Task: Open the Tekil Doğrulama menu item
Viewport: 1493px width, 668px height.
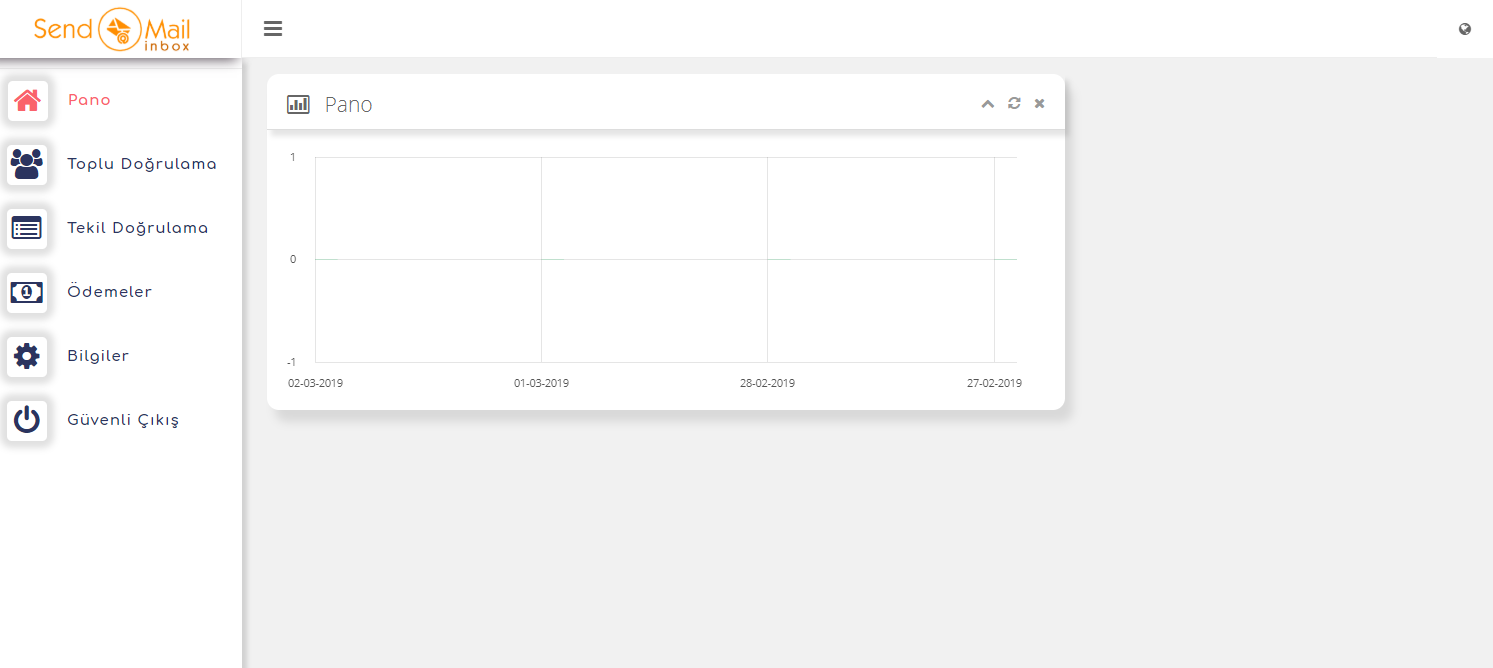Action: click(x=138, y=228)
